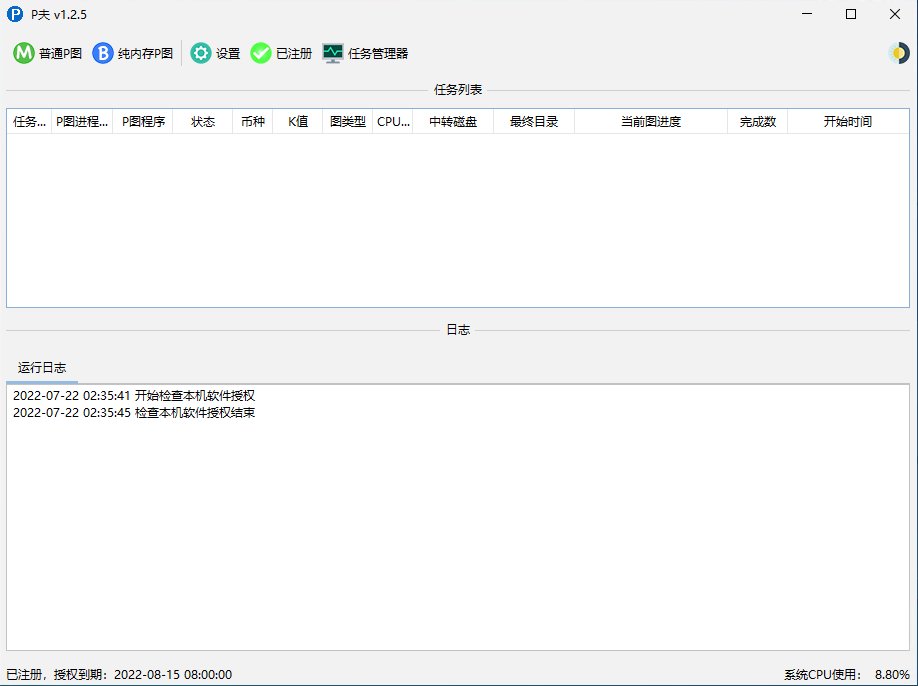
Task: Open 任务管理器 via the monitor icon
Action: 333,53
